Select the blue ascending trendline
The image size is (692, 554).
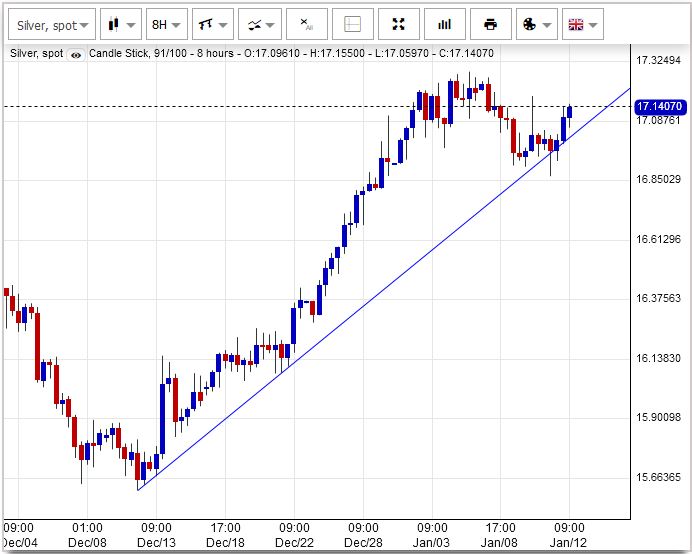tap(384, 290)
